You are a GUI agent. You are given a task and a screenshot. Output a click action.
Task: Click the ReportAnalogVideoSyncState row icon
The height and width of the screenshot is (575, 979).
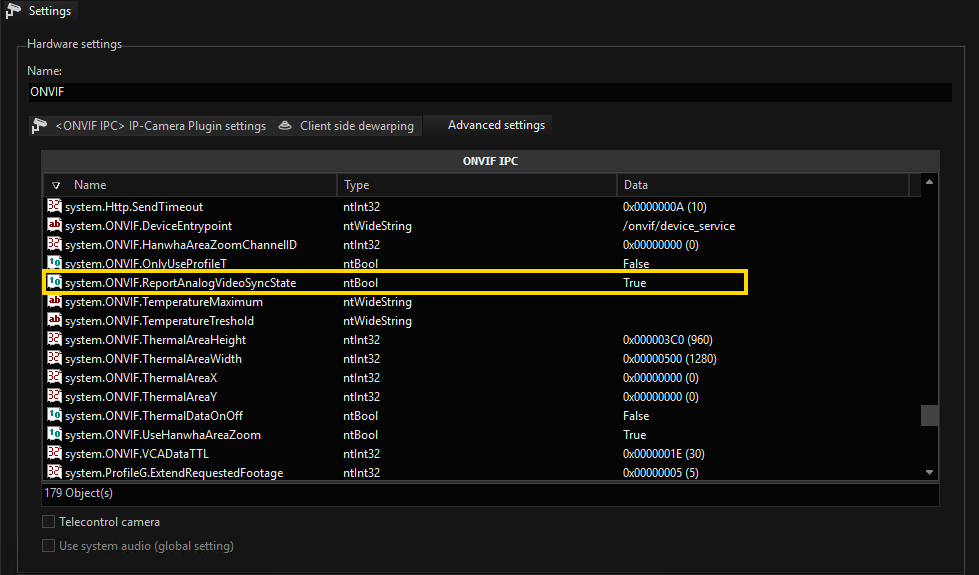pyautogui.click(x=55, y=283)
